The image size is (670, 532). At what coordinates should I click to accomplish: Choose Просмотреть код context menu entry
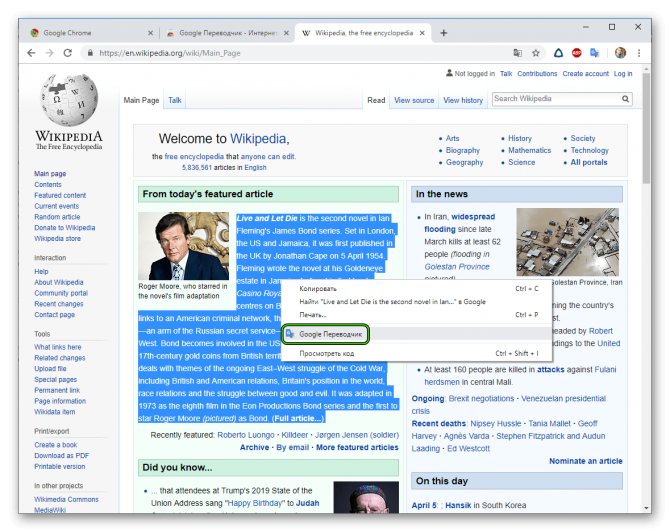tap(417, 353)
